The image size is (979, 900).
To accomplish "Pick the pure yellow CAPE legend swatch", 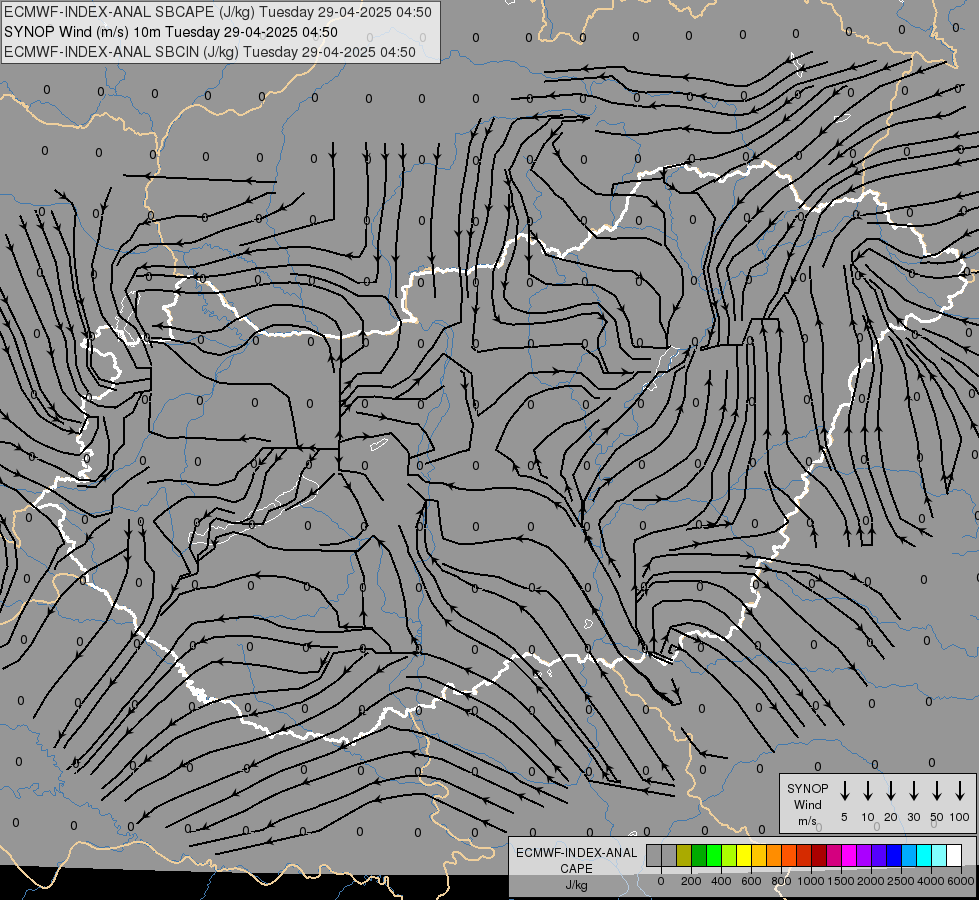I will click(x=744, y=855).
